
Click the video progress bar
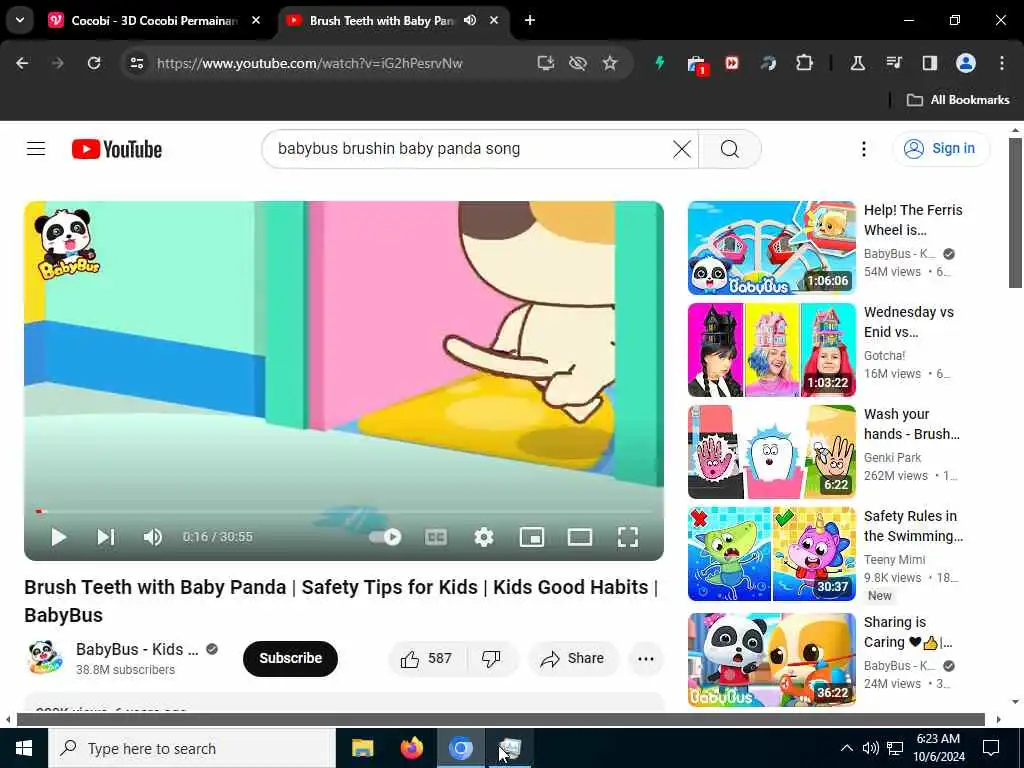[x=344, y=511]
